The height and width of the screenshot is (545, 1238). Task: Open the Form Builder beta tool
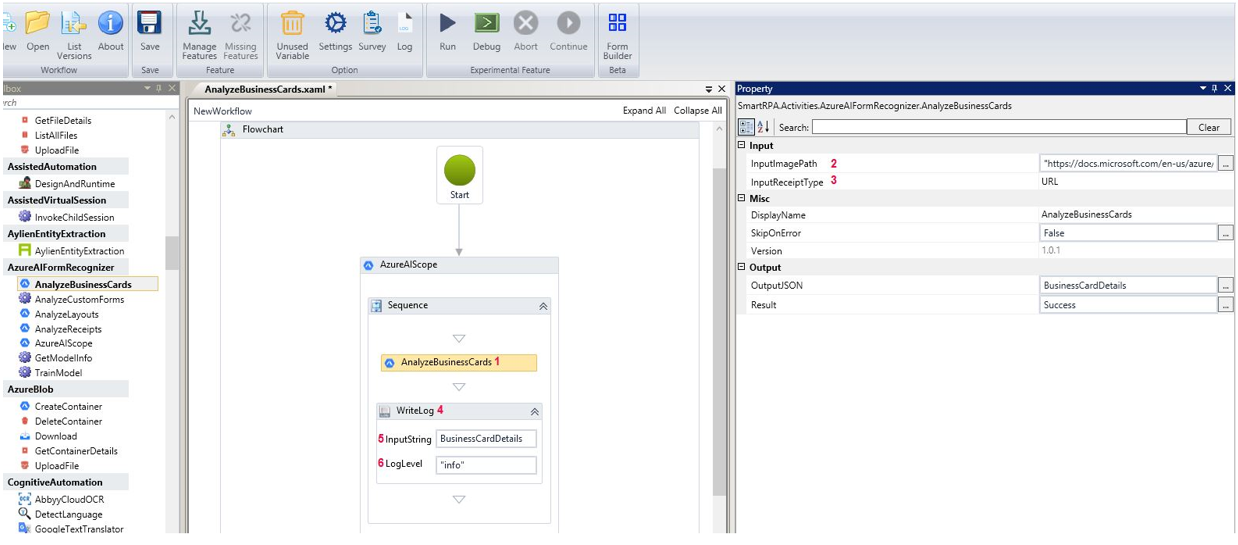[617, 24]
